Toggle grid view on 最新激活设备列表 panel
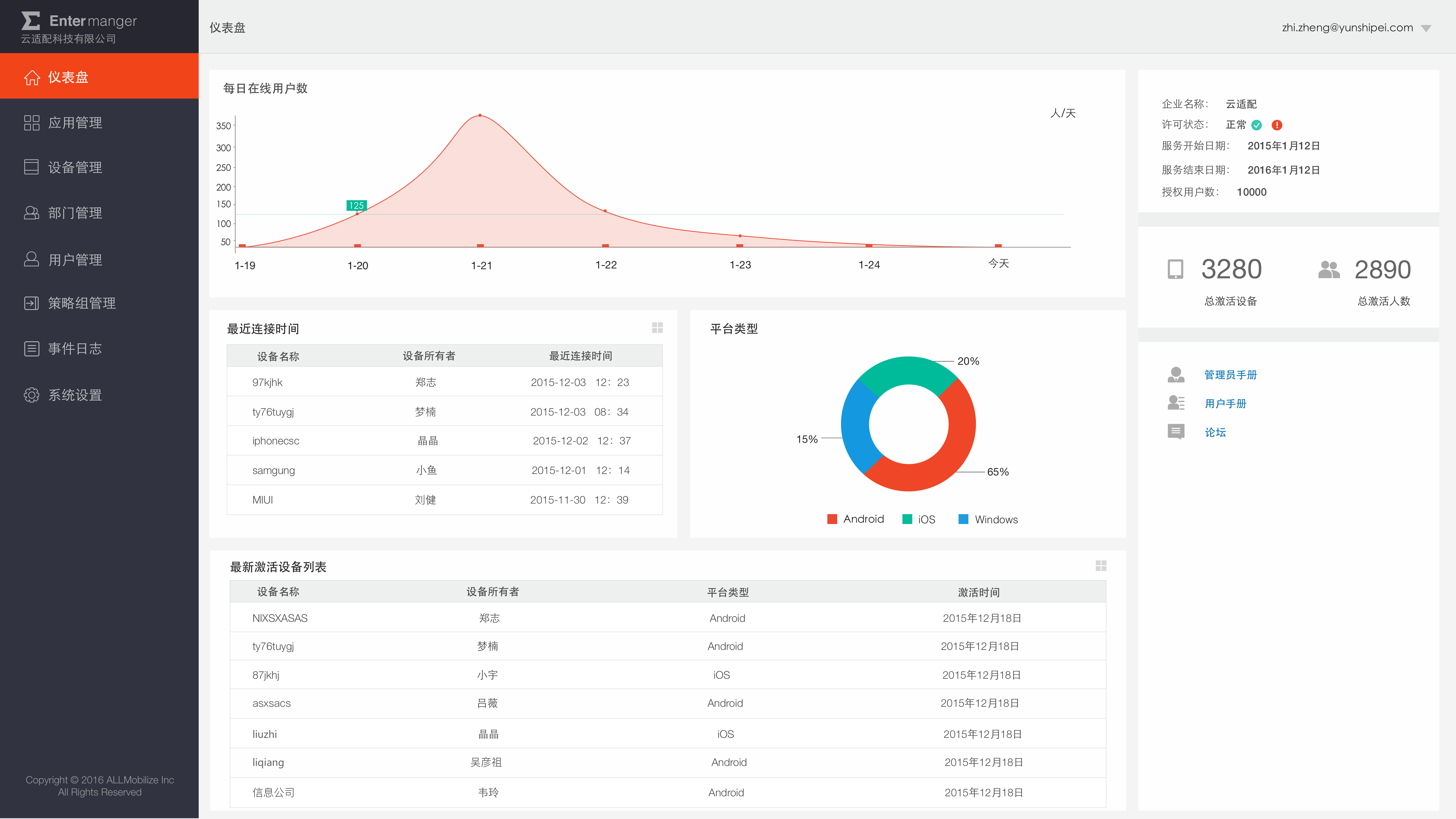Screen dimensions: 1456x819 click(x=1101, y=566)
